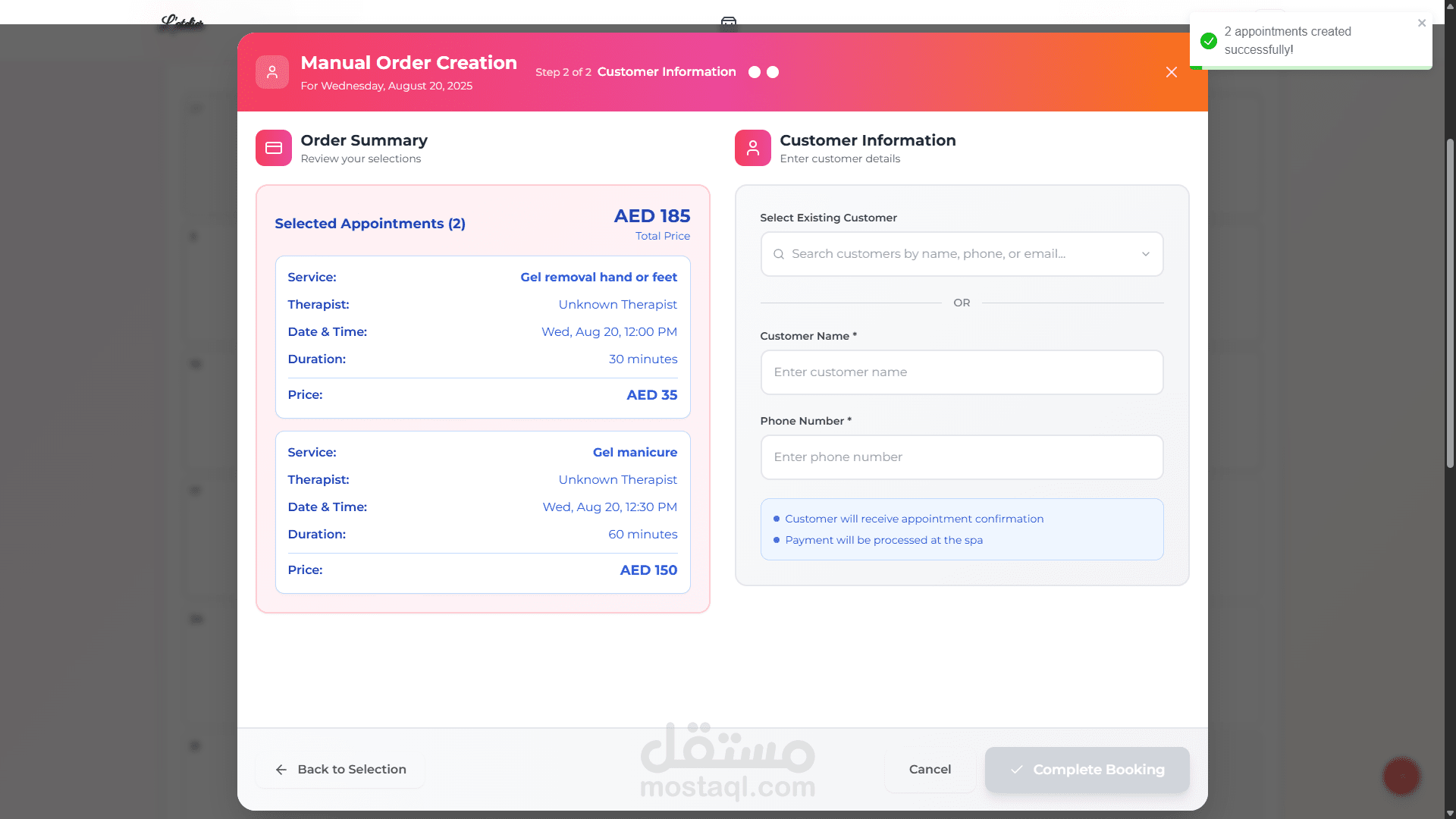The width and height of the screenshot is (1456, 819).
Task: Click the header user avatar icon
Action: point(271,72)
